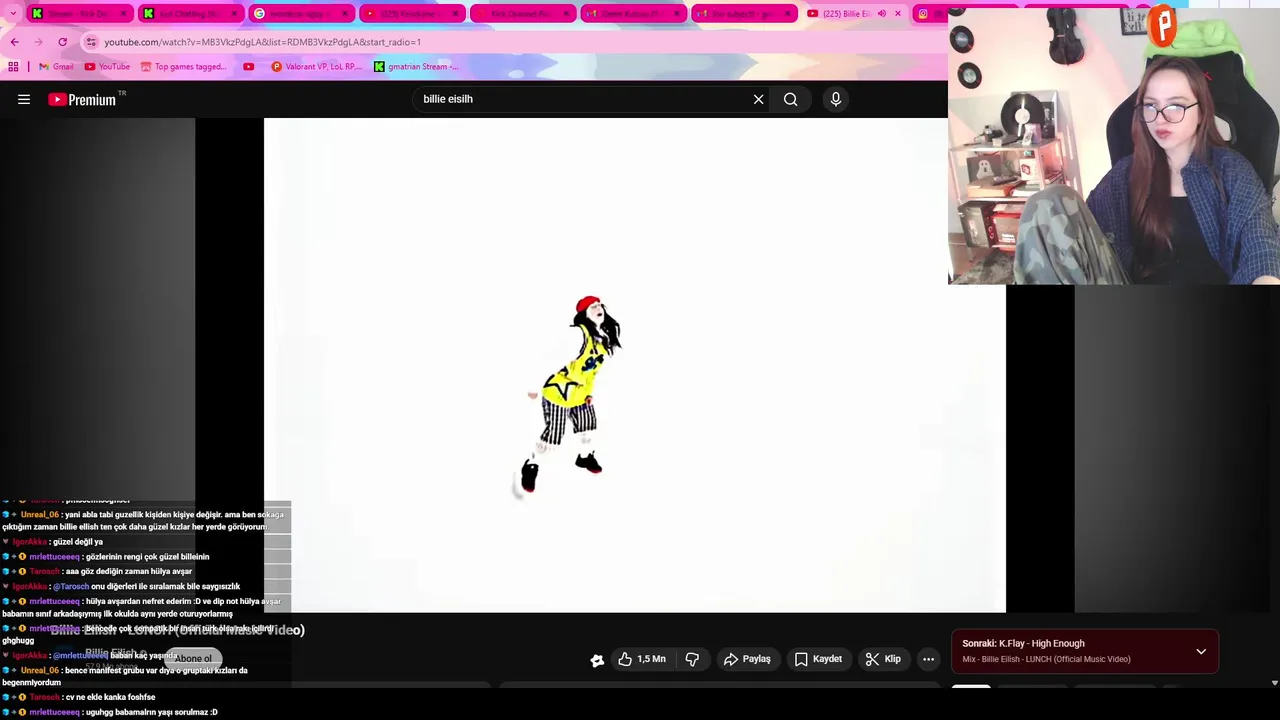Like the video (1,5 Mn)
The image size is (1280, 720).
642,659
